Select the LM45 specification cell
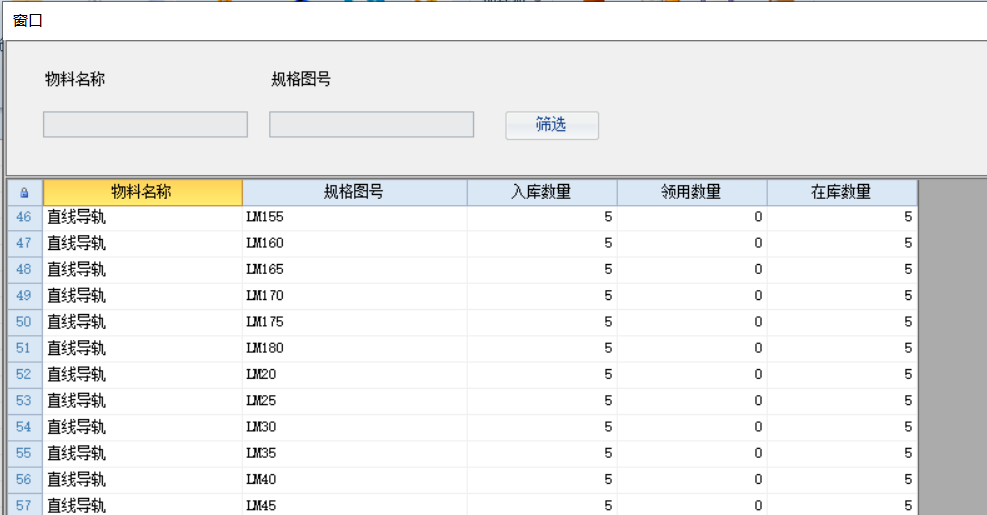The height and width of the screenshot is (515, 987). [x=354, y=505]
